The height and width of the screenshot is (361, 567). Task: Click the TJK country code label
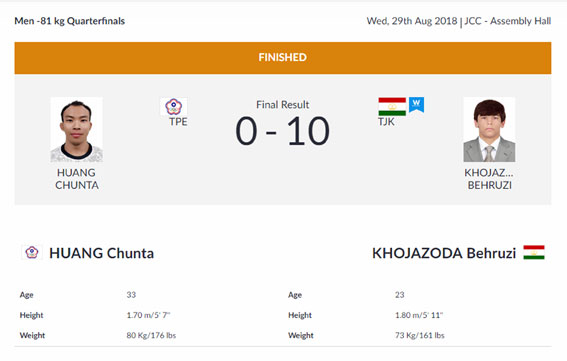coord(386,122)
